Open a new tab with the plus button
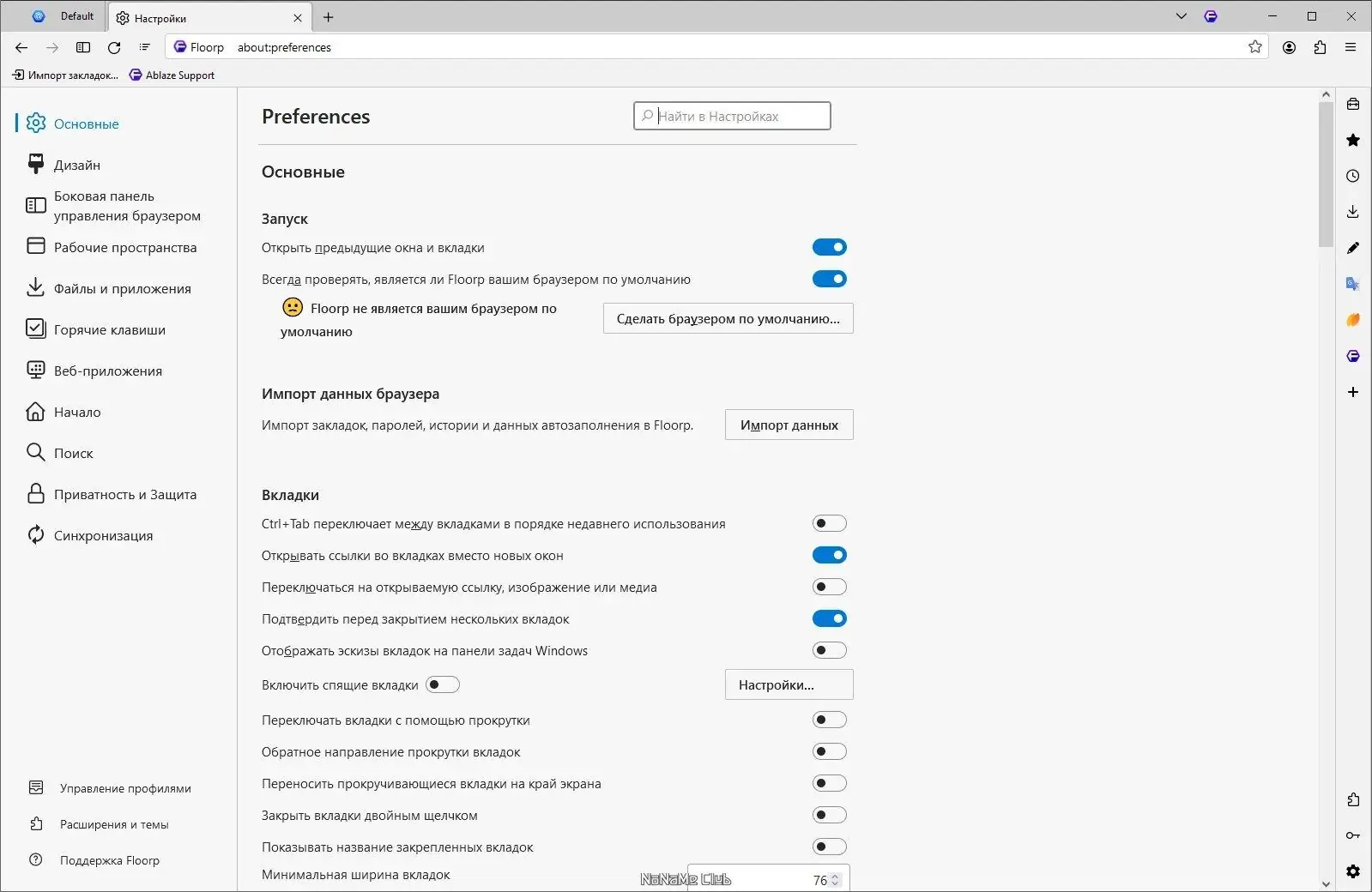Image resolution: width=1372 pixels, height=892 pixels. point(328,17)
